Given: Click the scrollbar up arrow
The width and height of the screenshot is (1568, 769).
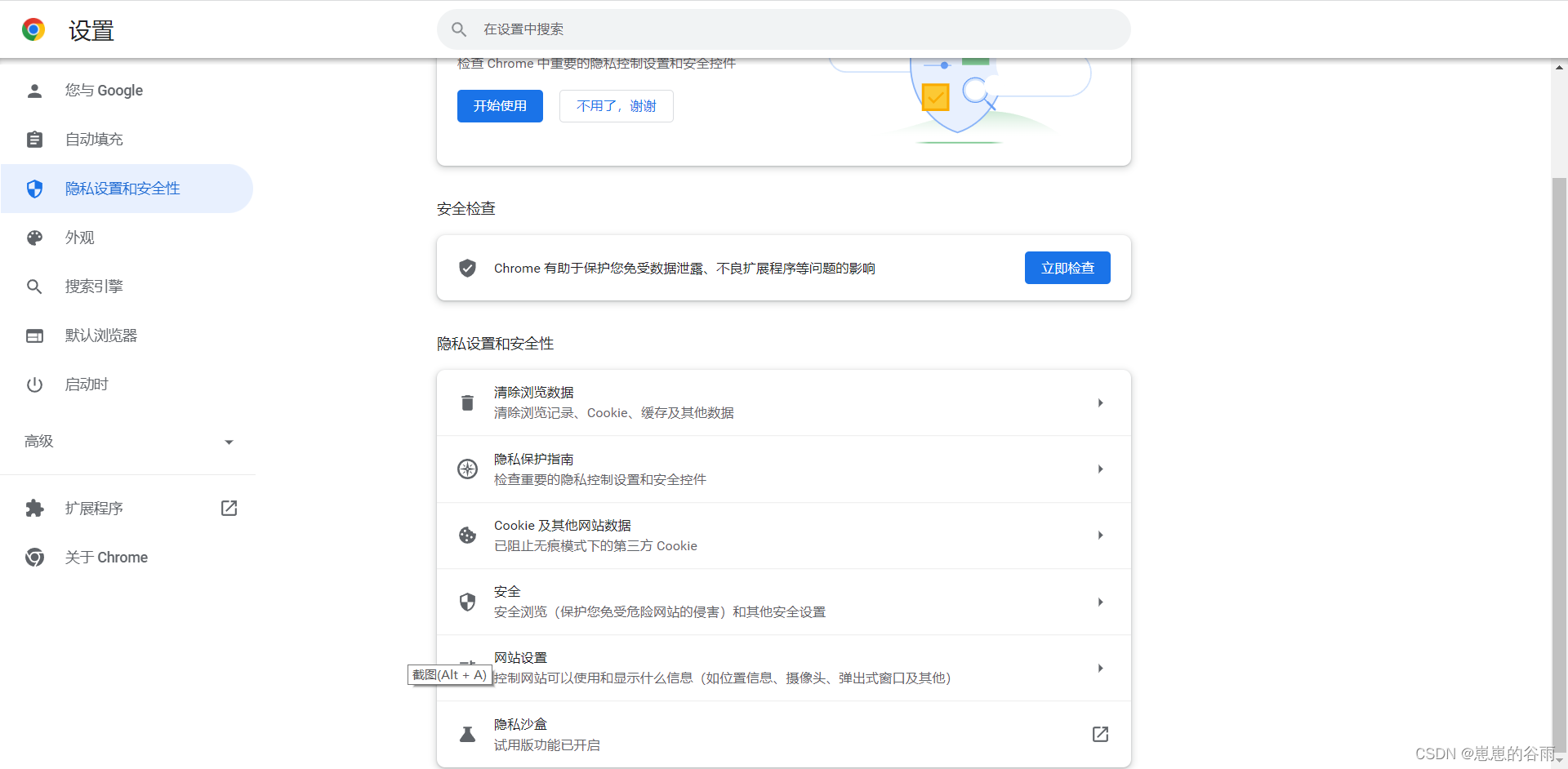Looking at the screenshot, I should coord(1559,68).
